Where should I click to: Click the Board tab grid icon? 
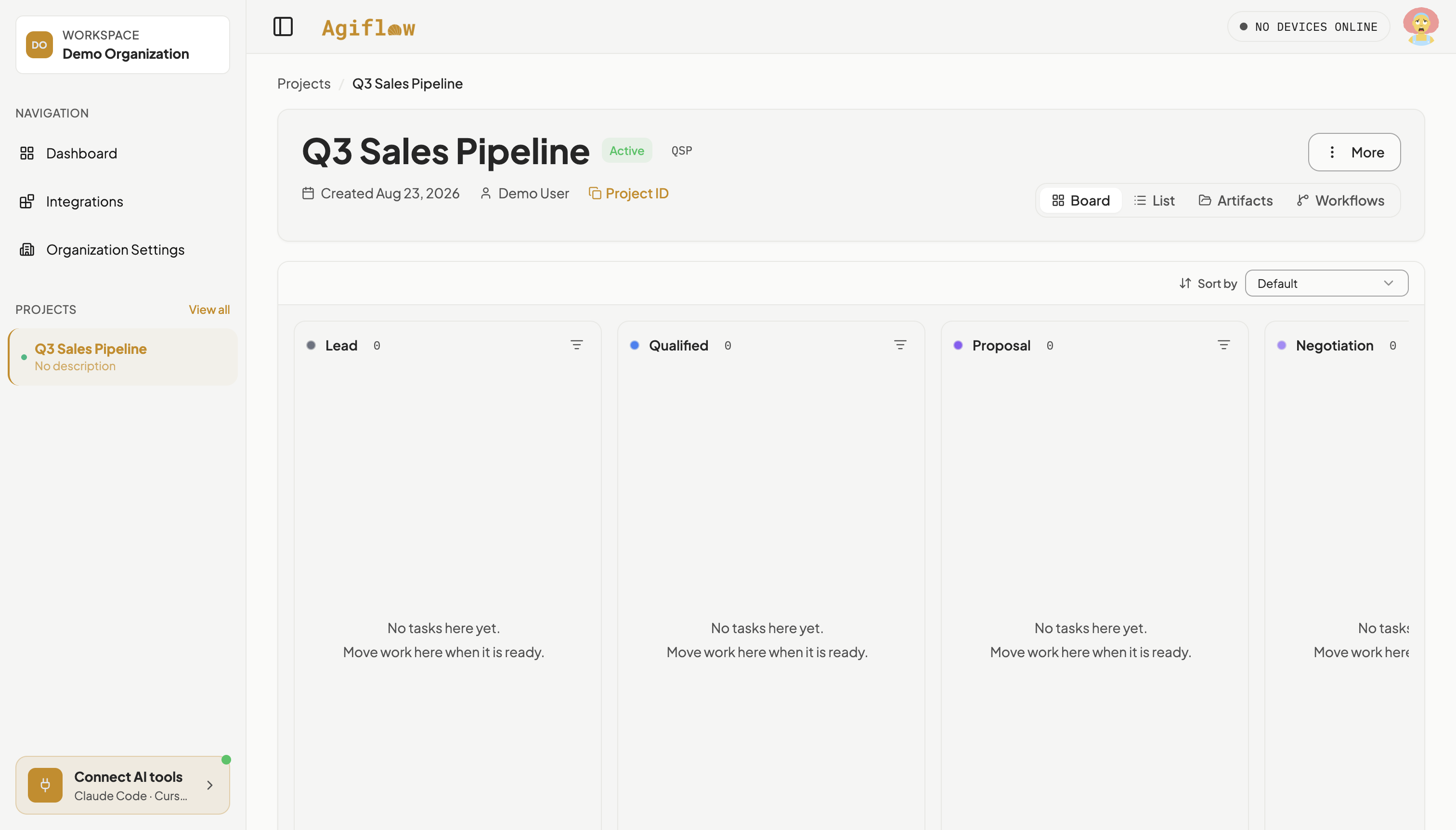click(x=1058, y=201)
